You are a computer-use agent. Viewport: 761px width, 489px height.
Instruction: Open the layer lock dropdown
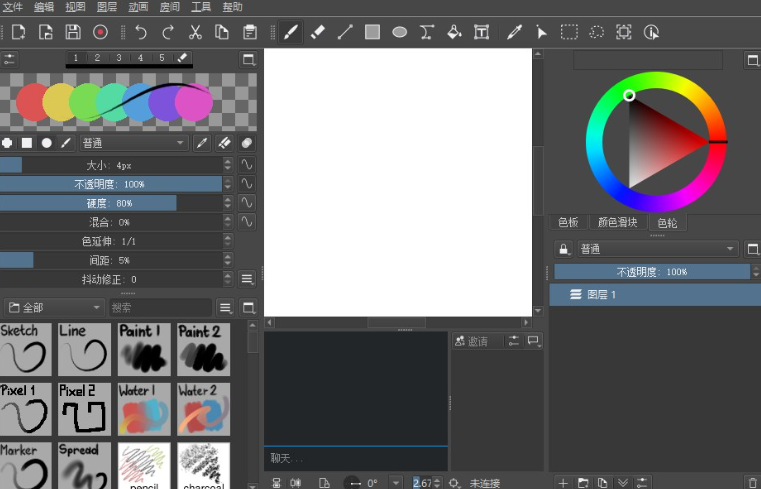tap(563, 249)
